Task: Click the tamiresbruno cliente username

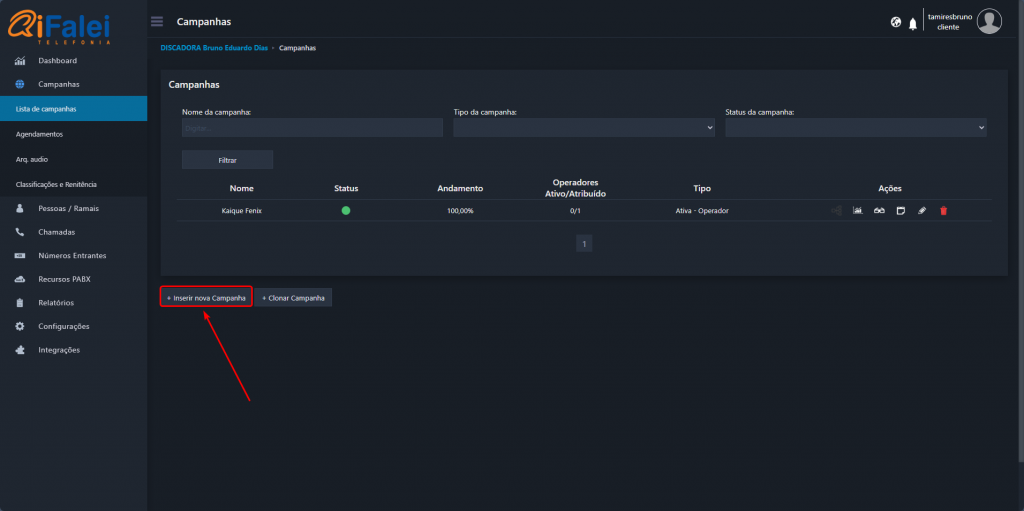Action: pos(950,22)
